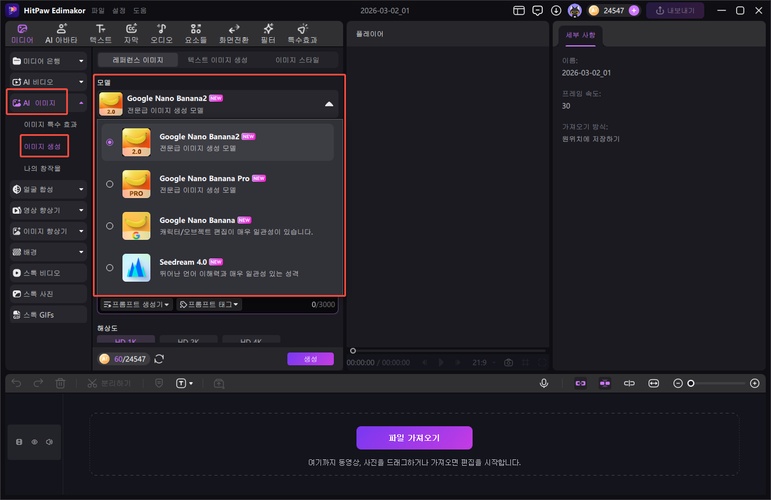
Task: Select the Google Nano Banana2 radio option
Action: 110,142
